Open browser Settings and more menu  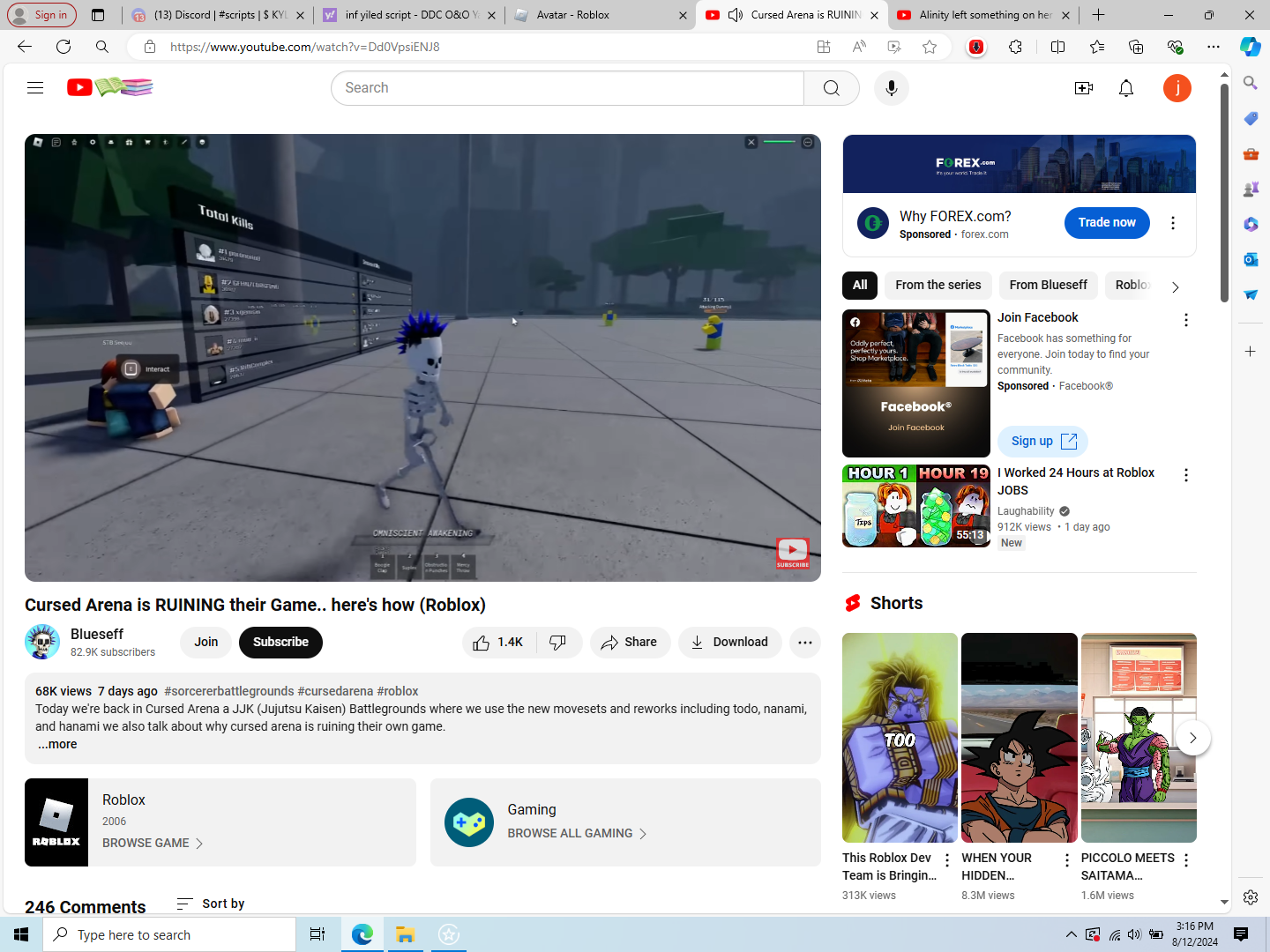coord(1214,47)
